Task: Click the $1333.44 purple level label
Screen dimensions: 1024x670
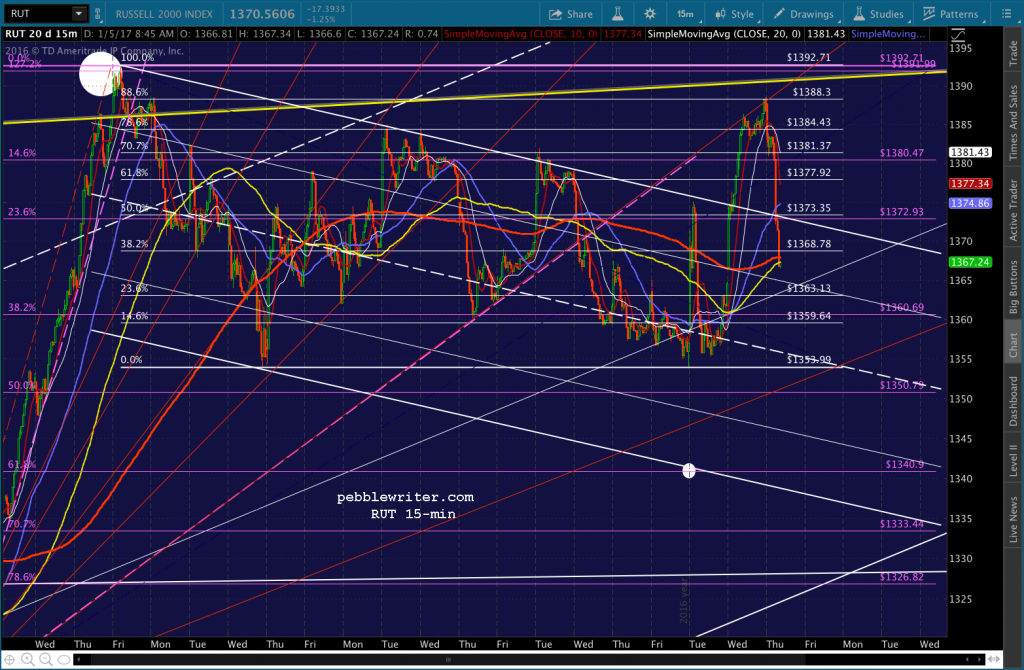Action: click(x=901, y=524)
